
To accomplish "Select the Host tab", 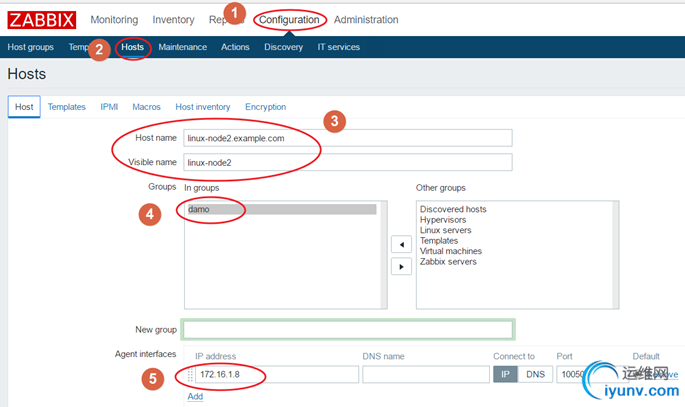I will coord(24,107).
